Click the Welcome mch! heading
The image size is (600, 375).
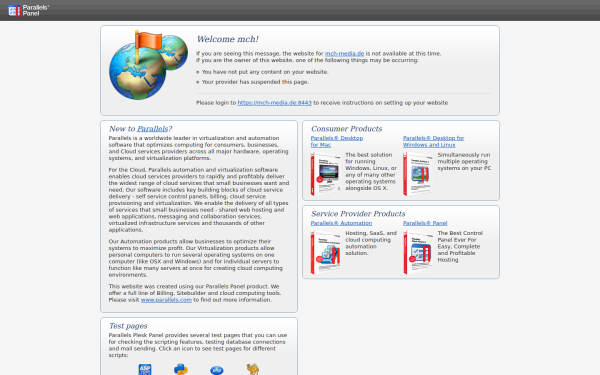click(228, 39)
